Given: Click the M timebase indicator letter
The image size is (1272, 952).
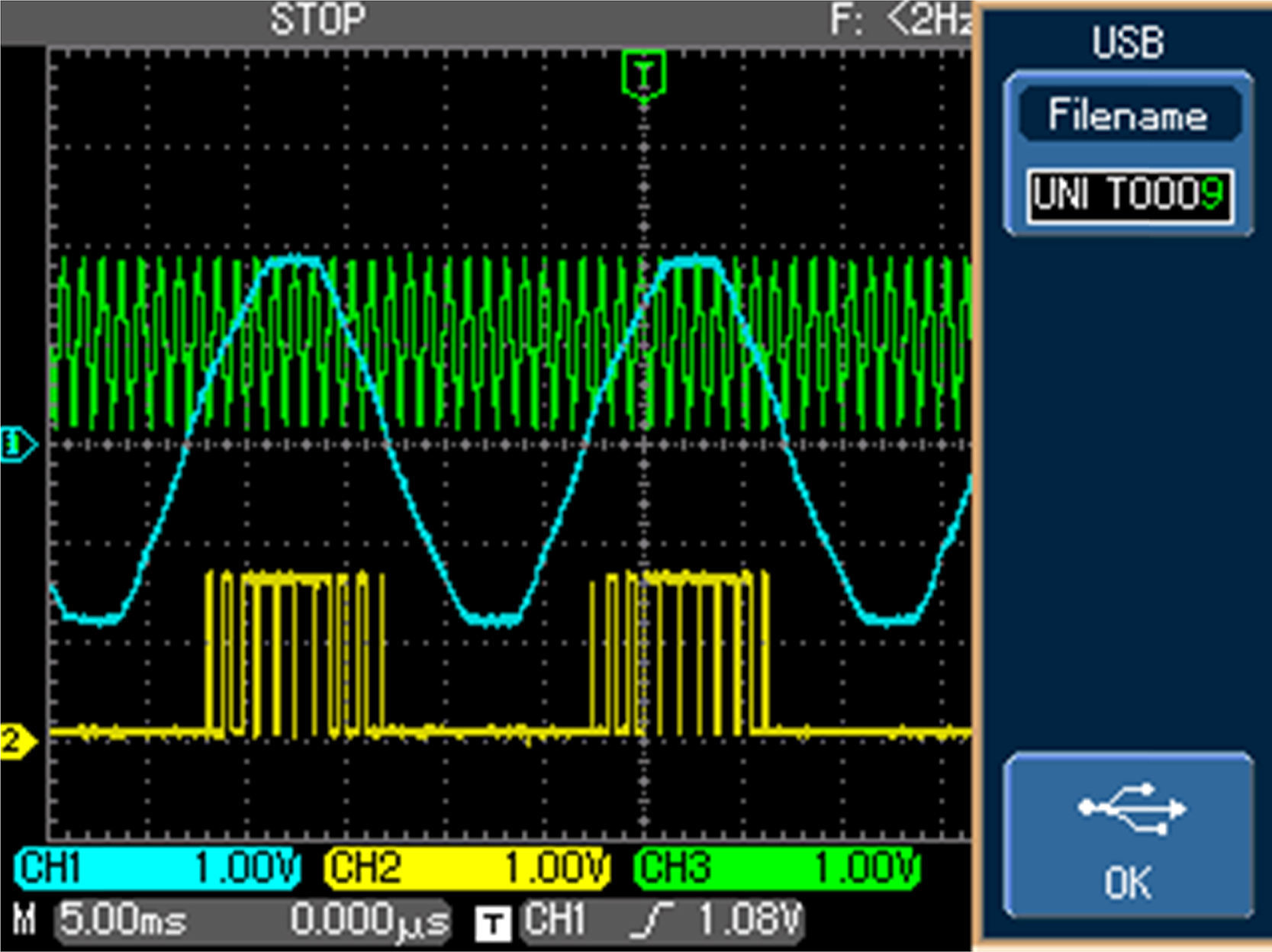Looking at the screenshot, I should 24,921.
